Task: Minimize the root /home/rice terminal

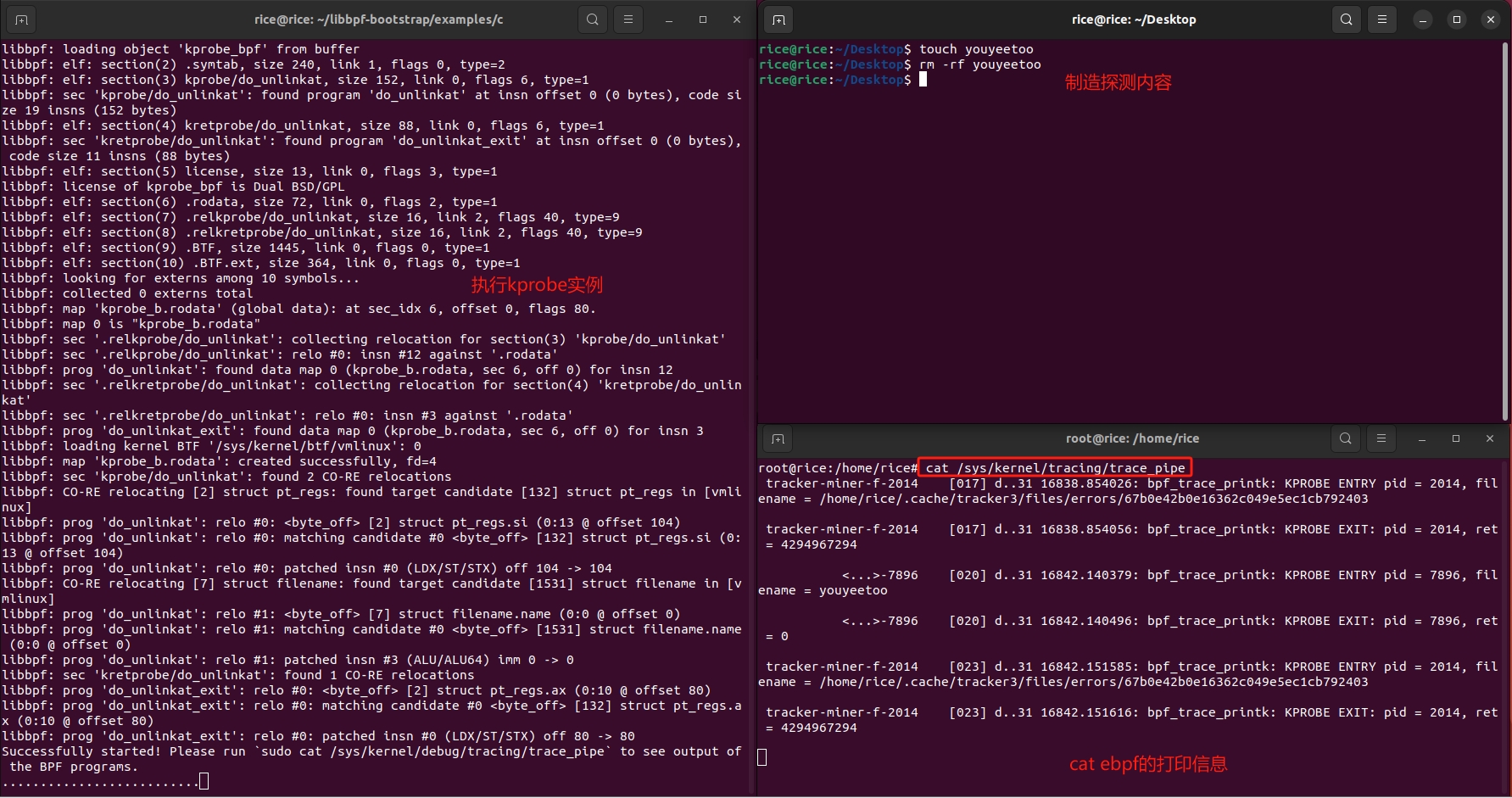Action: coord(1422,438)
